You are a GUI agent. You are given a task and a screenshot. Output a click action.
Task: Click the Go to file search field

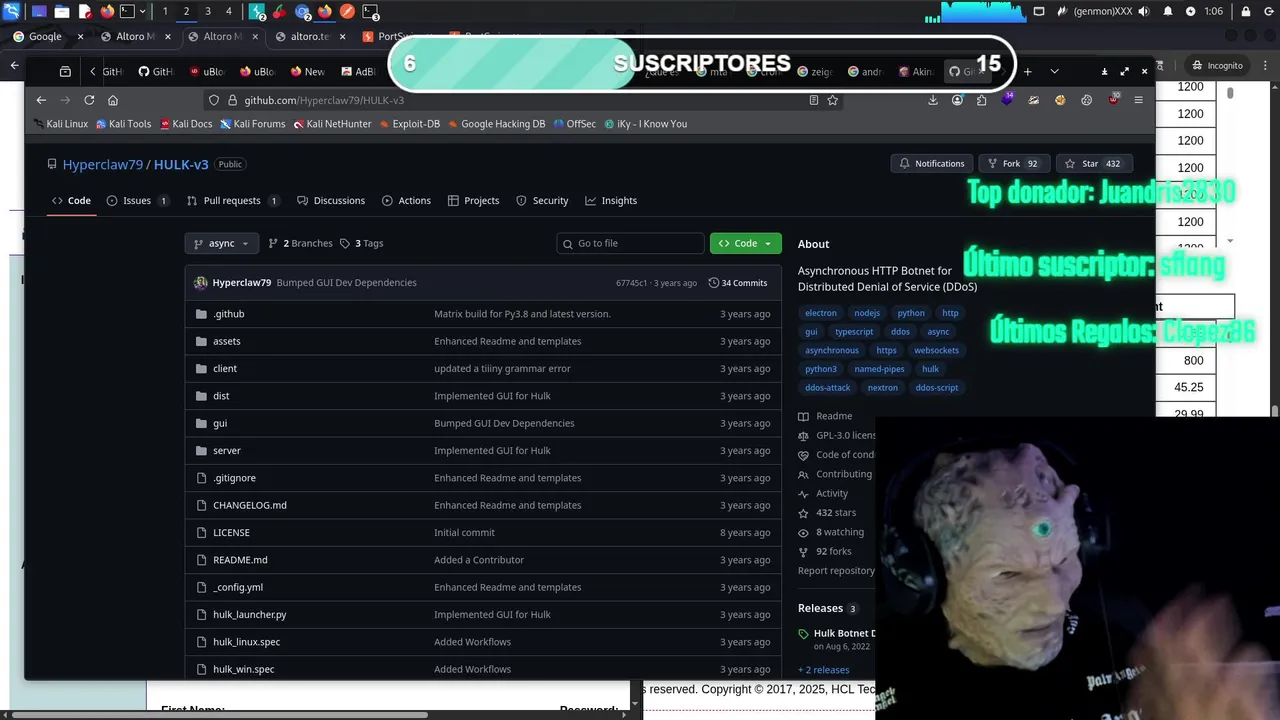click(x=631, y=243)
